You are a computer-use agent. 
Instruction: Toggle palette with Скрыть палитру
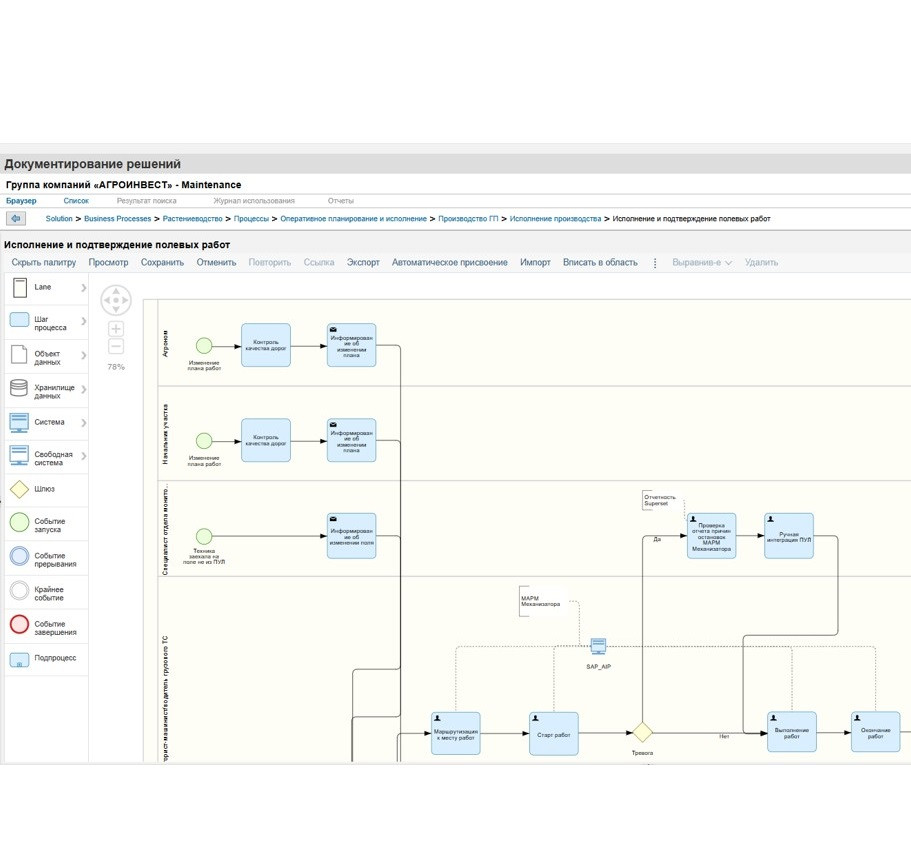click(x=43, y=263)
